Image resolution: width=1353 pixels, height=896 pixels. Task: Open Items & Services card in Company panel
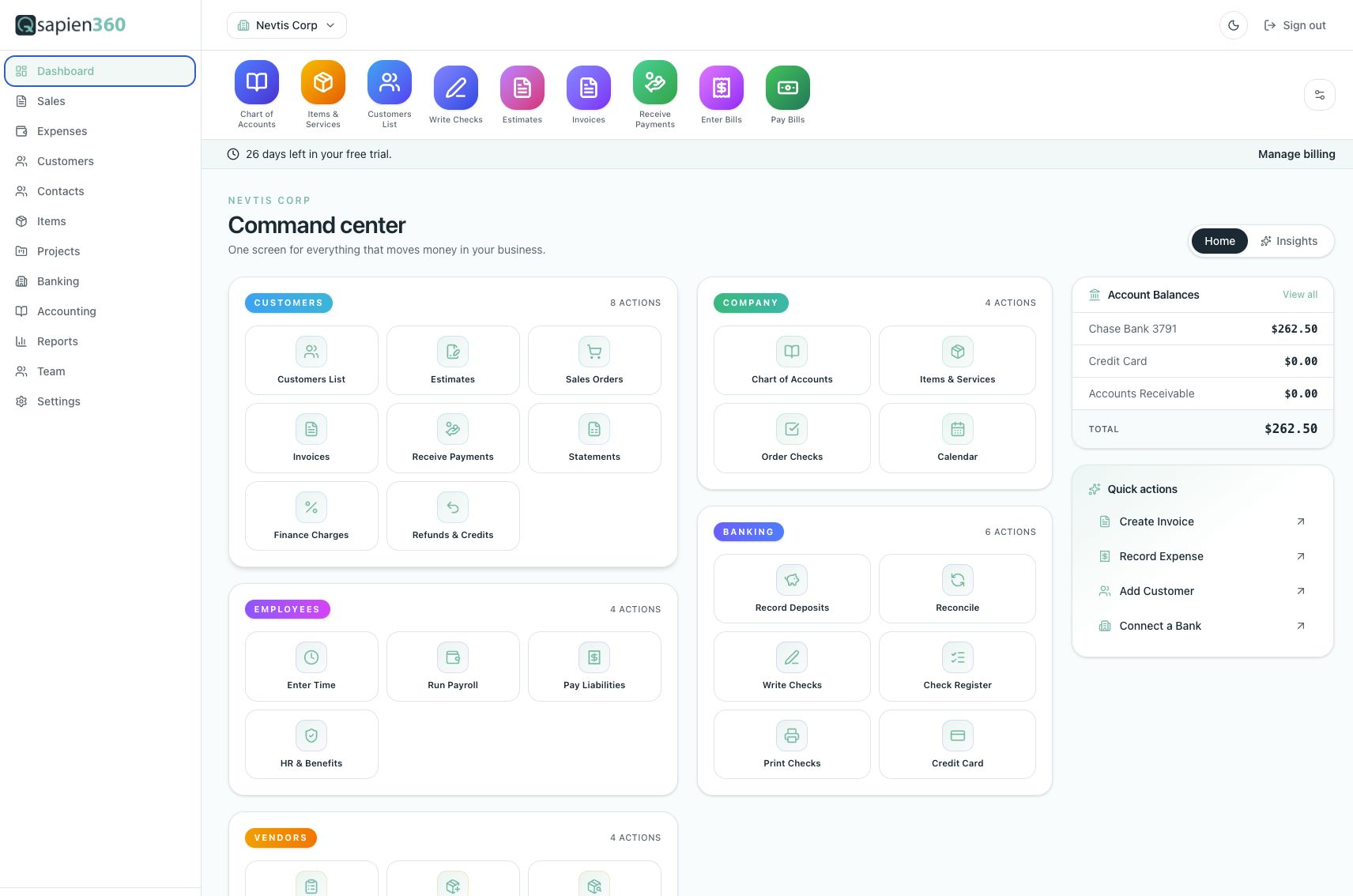click(957, 360)
